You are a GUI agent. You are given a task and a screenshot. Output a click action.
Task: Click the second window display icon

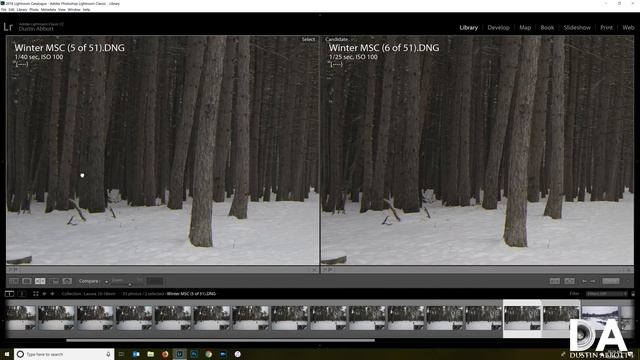tap(22, 294)
